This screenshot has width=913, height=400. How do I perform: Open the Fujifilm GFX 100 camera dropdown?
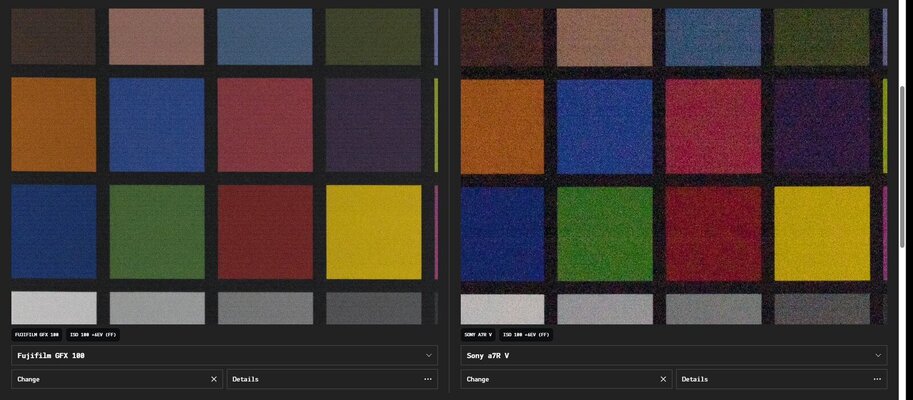pos(224,355)
